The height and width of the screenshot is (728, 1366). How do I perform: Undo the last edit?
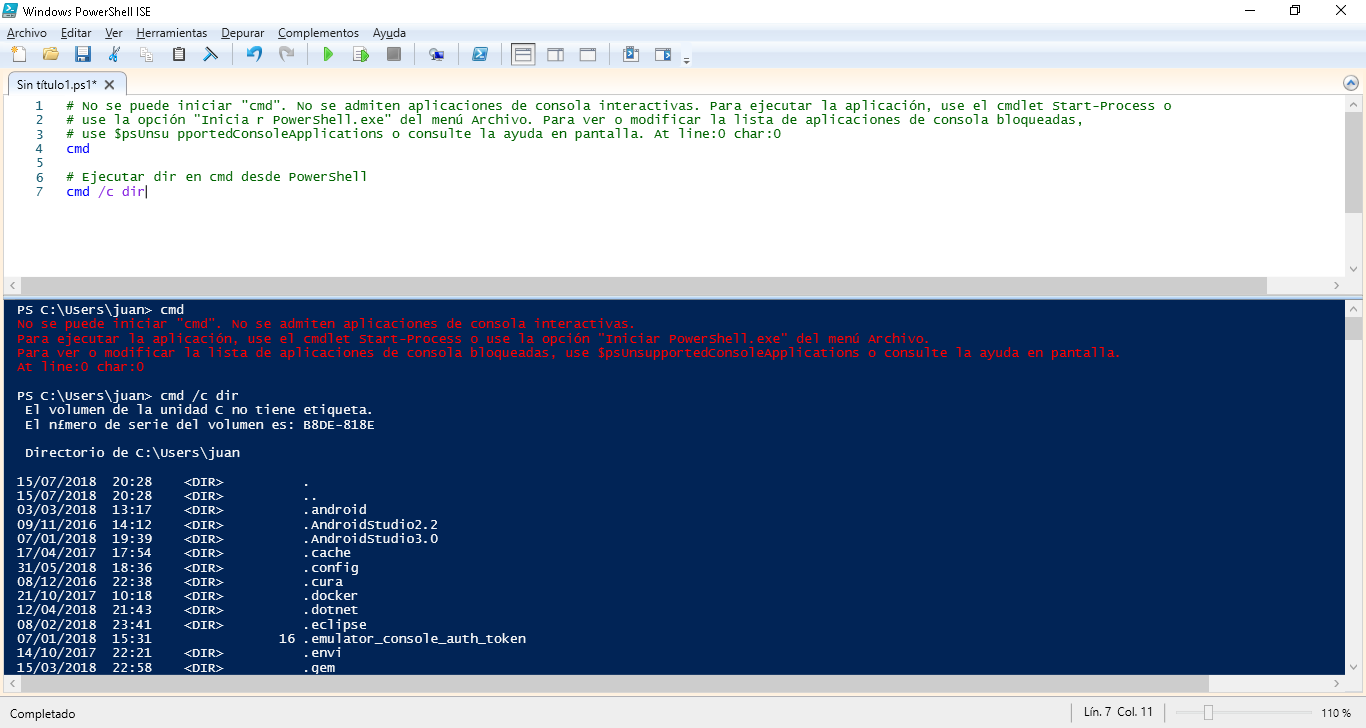click(254, 54)
